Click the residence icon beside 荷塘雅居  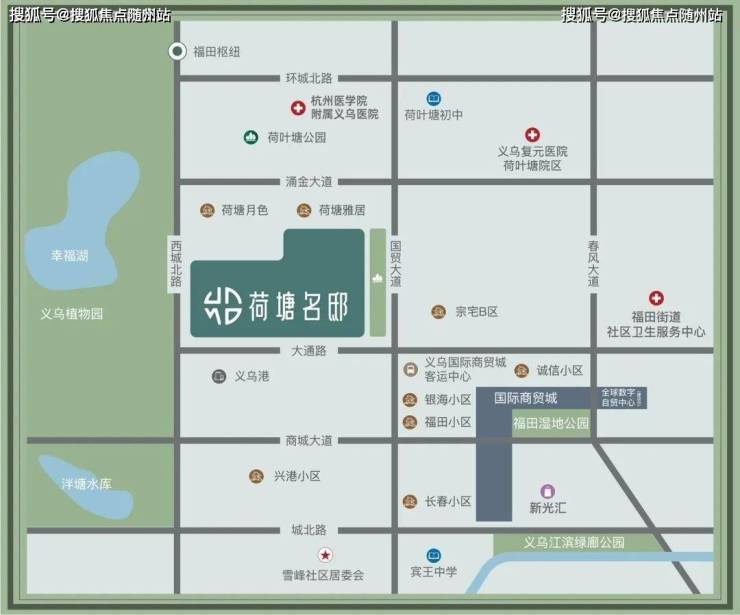(x=304, y=210)
